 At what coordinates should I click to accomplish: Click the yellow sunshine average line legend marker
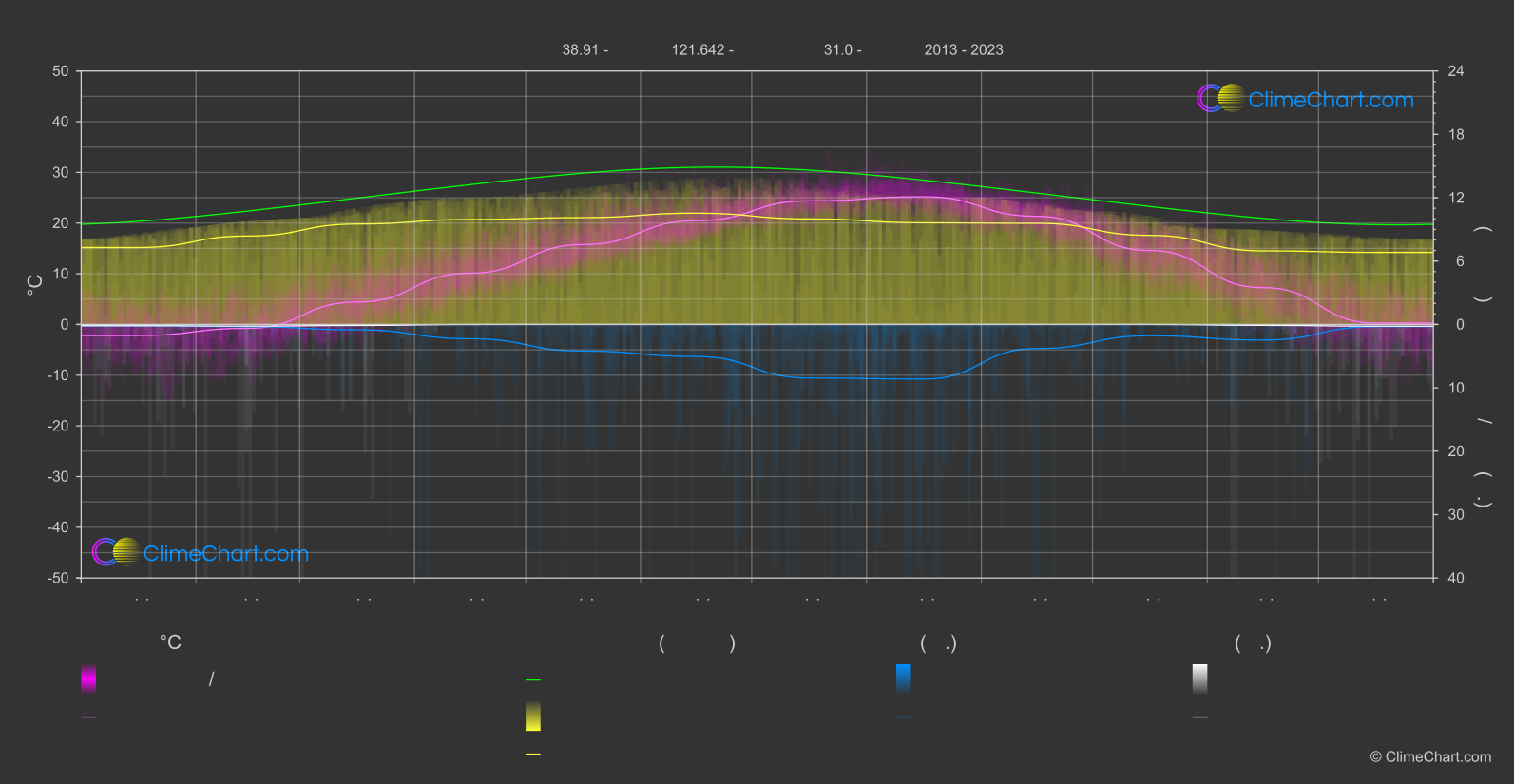tap(533, 755)
